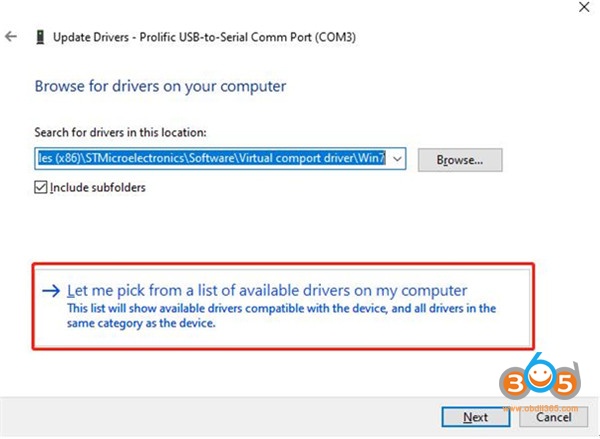Click the back arrow in the title bar
The width and height of the screenshot is (600, 439).
(12, 37)
